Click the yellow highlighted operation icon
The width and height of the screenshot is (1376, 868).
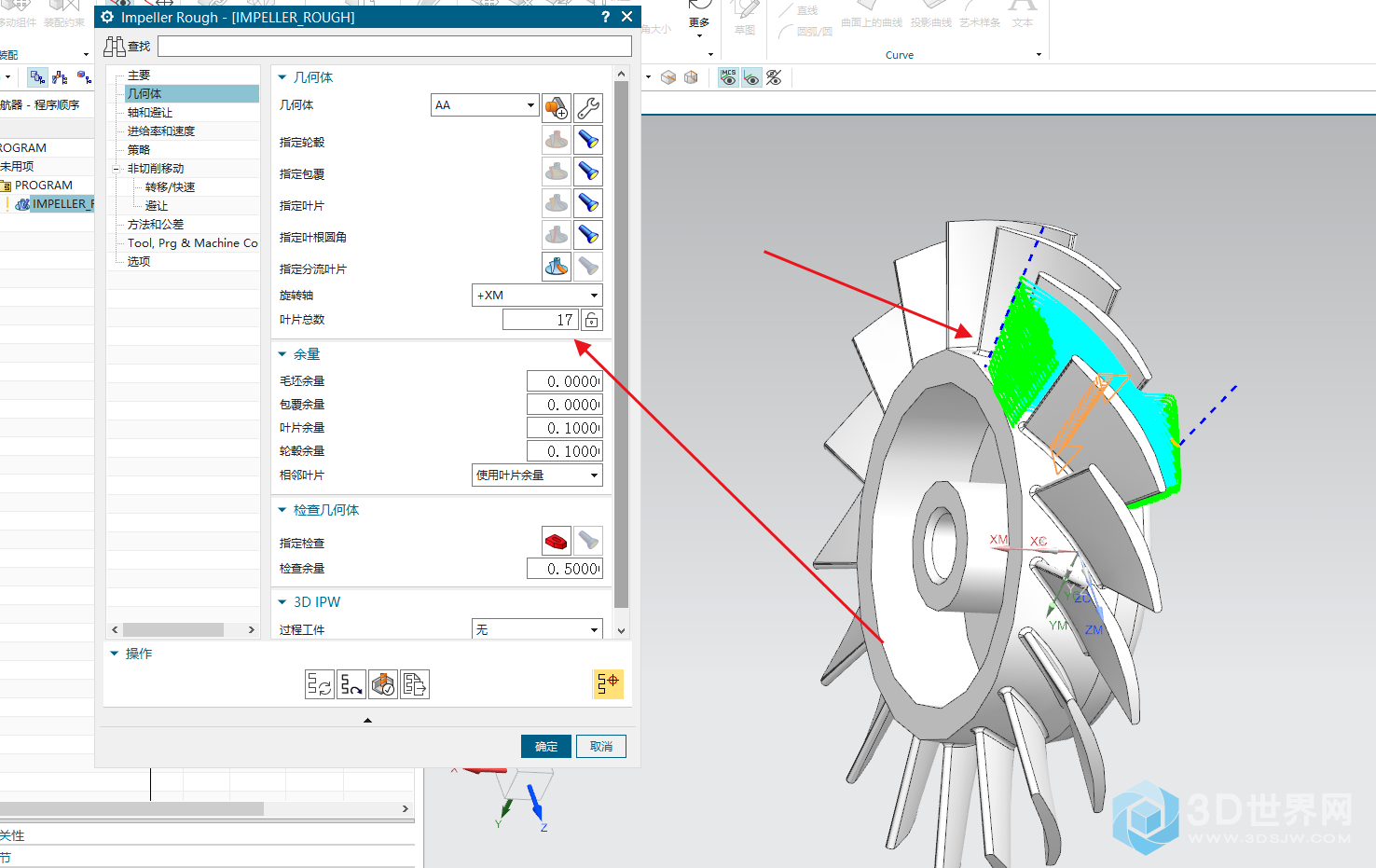coord(608,684)
